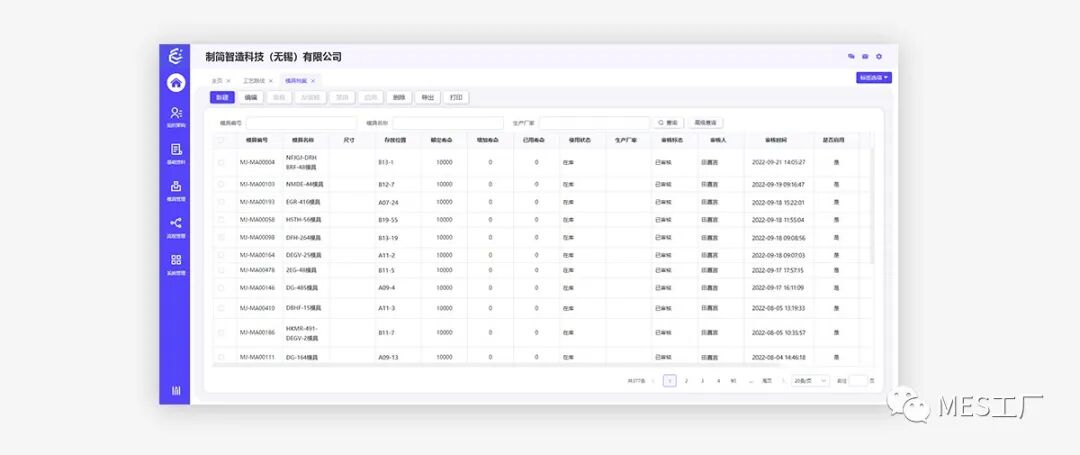
Task: Open the chat messages icon in the header
Action: (x=851, y=56)
